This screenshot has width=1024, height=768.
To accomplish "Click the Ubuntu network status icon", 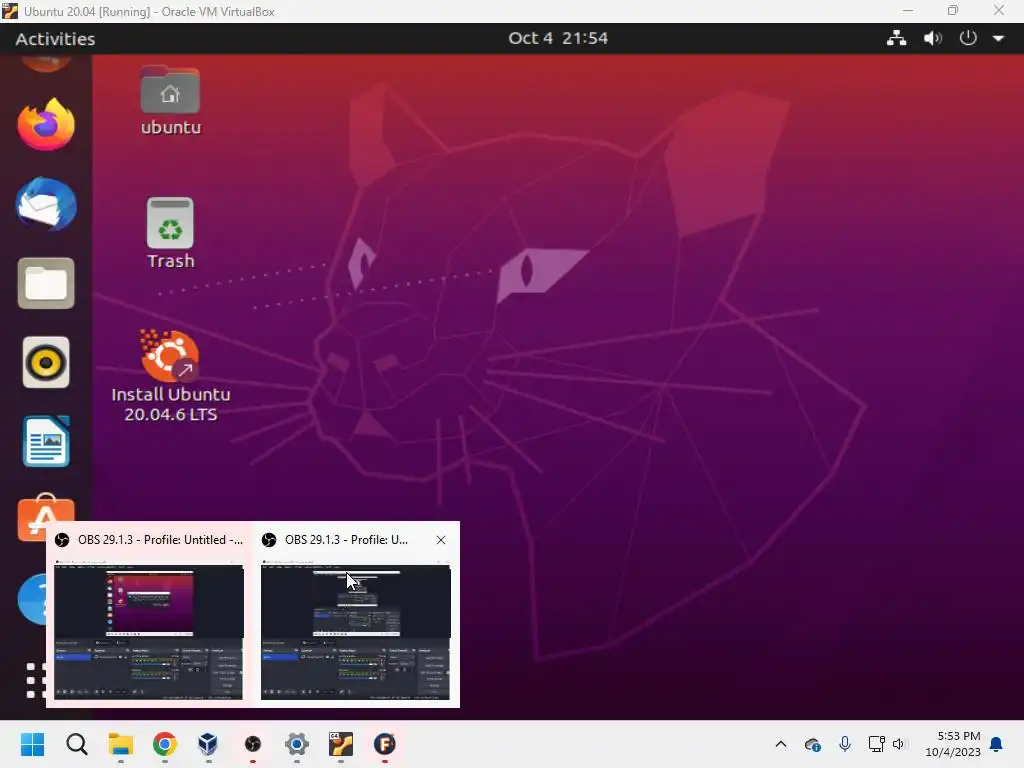I will [897, 39].
